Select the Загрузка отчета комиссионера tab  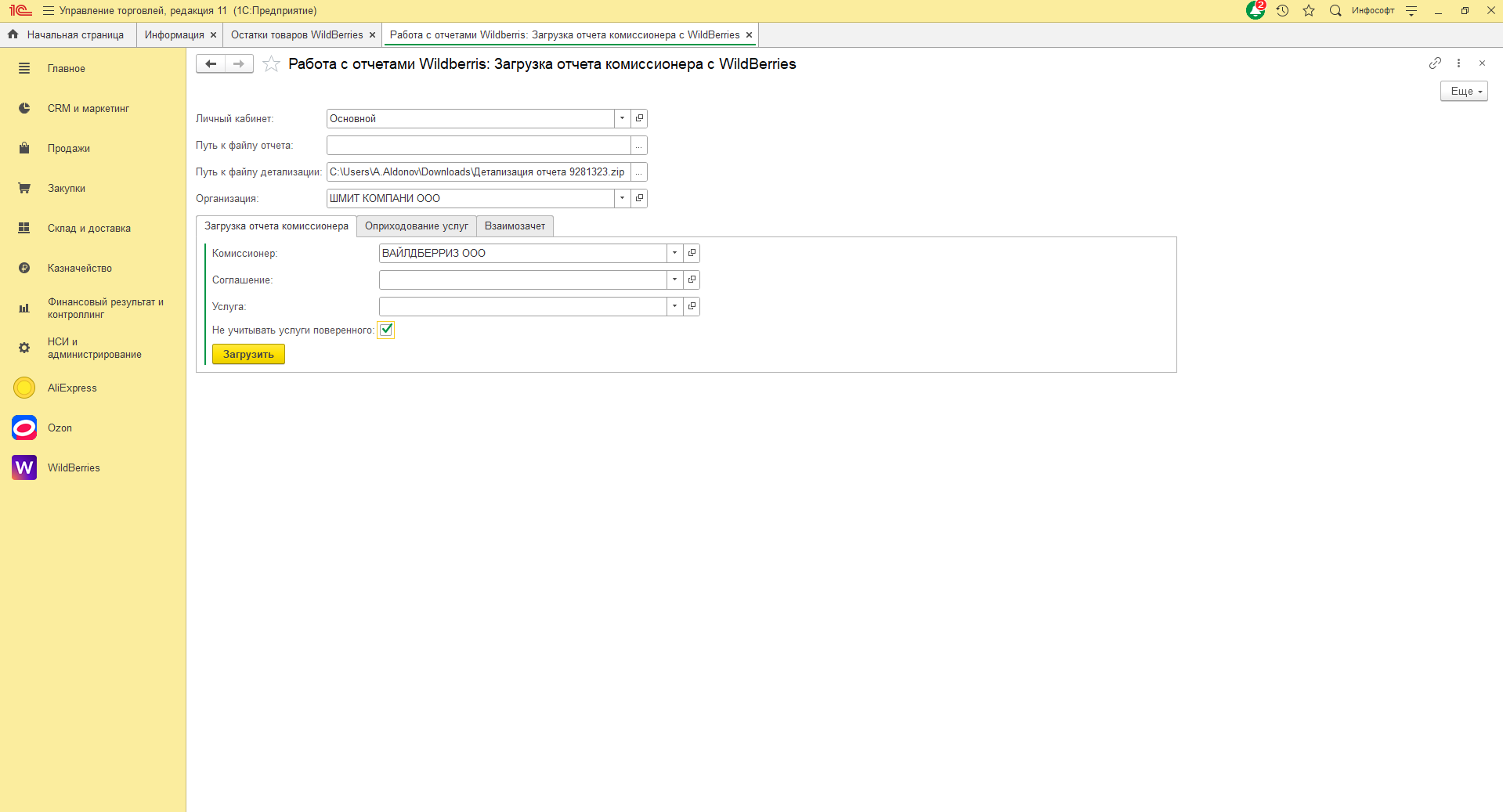276,226
